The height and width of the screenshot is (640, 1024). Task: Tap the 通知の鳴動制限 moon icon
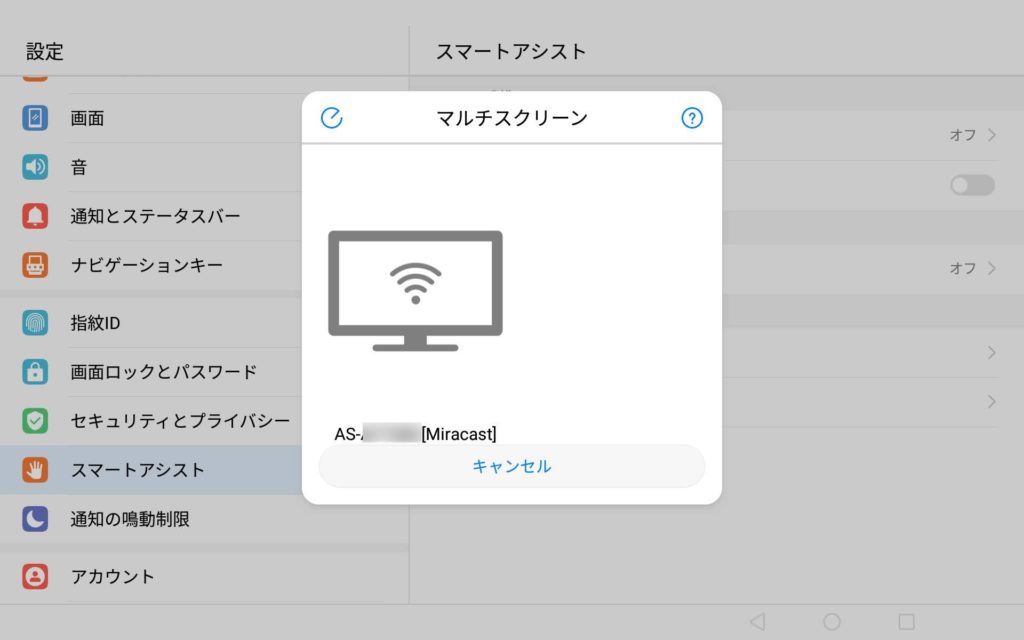pyautogui.click(x=35, y=519)
